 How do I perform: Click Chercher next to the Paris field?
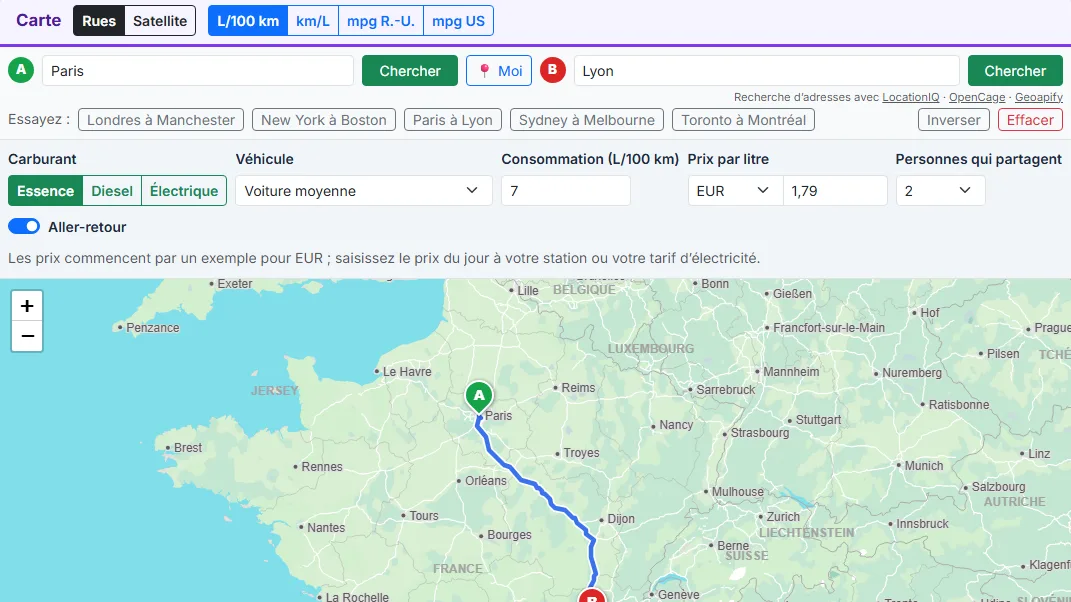(410, 71)
